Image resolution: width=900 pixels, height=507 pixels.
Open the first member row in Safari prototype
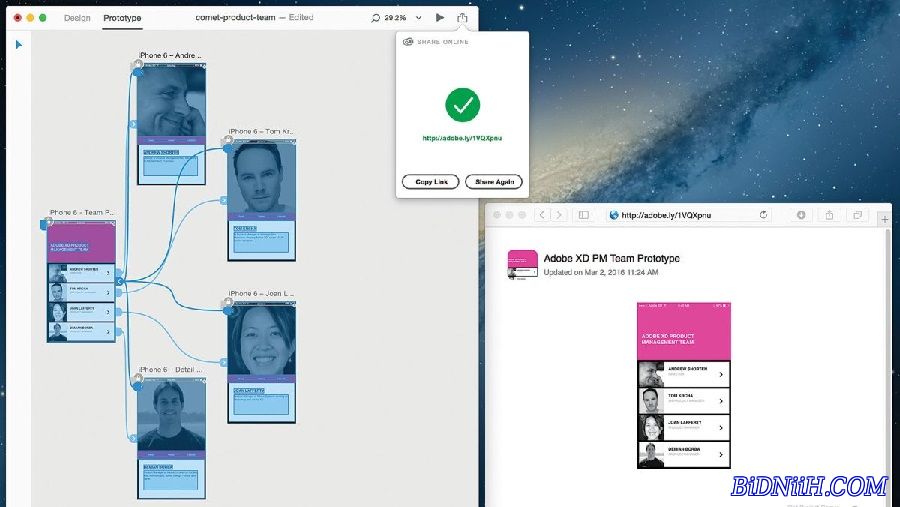click(x=684, y=374)
